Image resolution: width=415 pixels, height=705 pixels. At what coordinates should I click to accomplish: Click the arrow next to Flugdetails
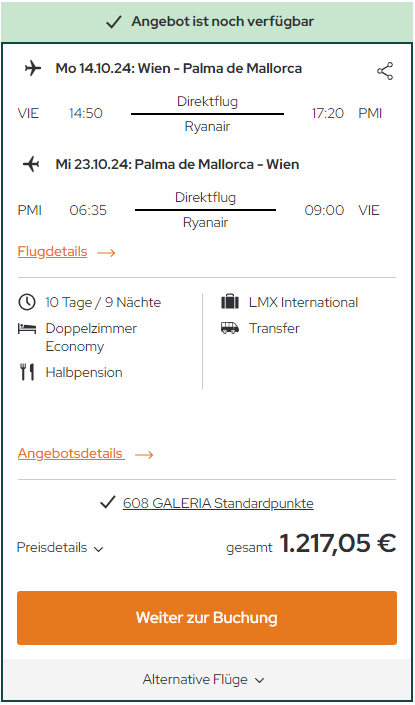pyautogui.click(x=106, y=253)
